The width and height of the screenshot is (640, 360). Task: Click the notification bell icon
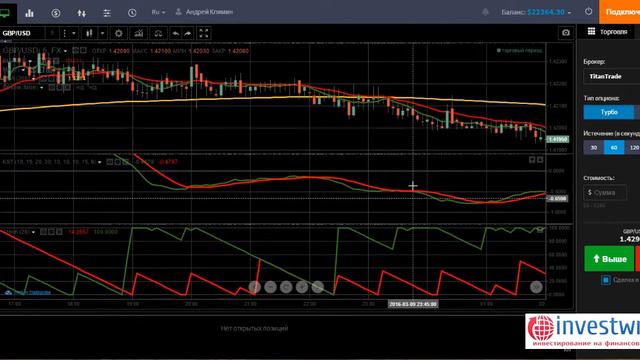(485, 12)
